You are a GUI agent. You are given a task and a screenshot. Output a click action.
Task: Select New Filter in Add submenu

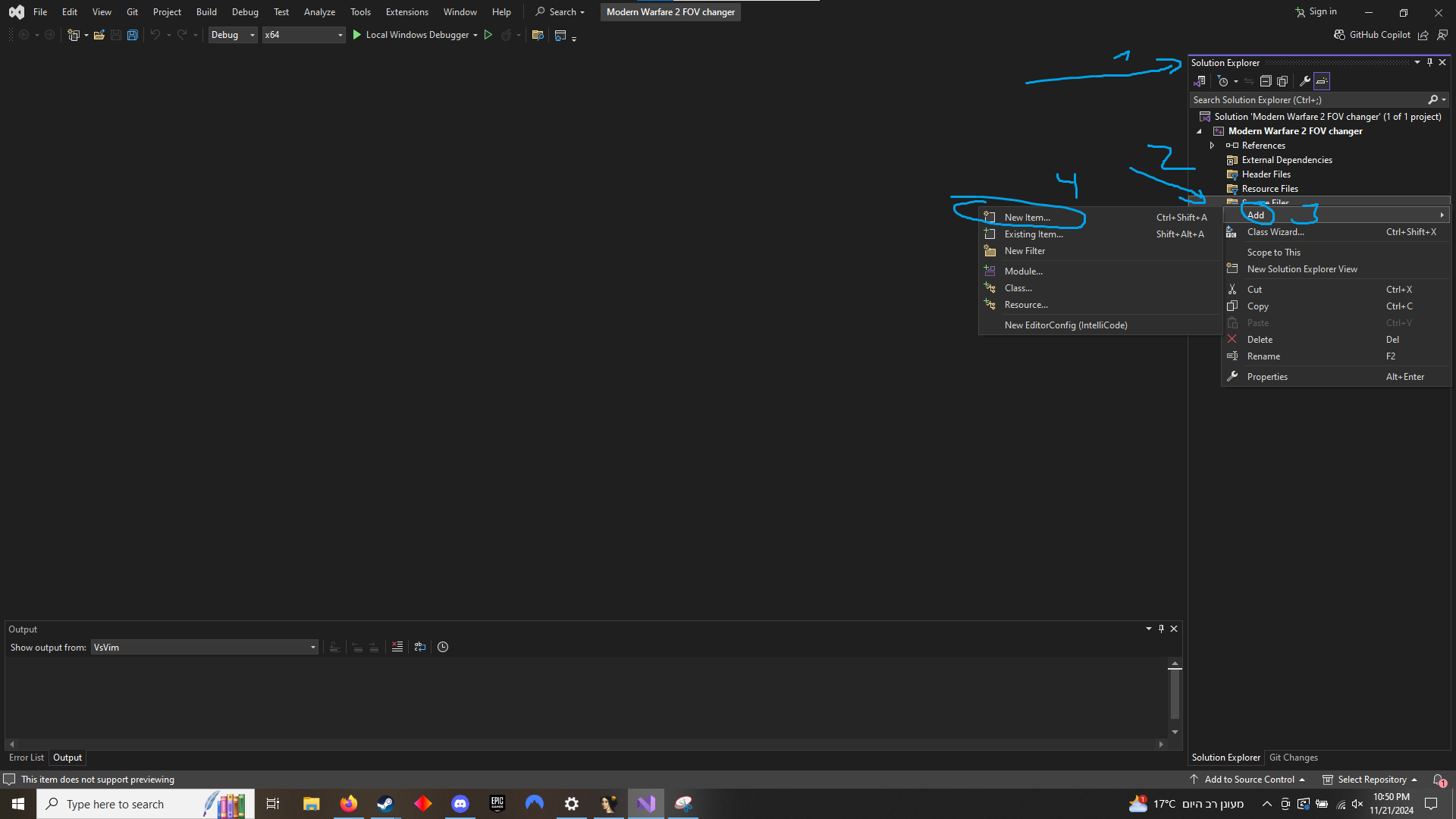[x=1100, y=251]
